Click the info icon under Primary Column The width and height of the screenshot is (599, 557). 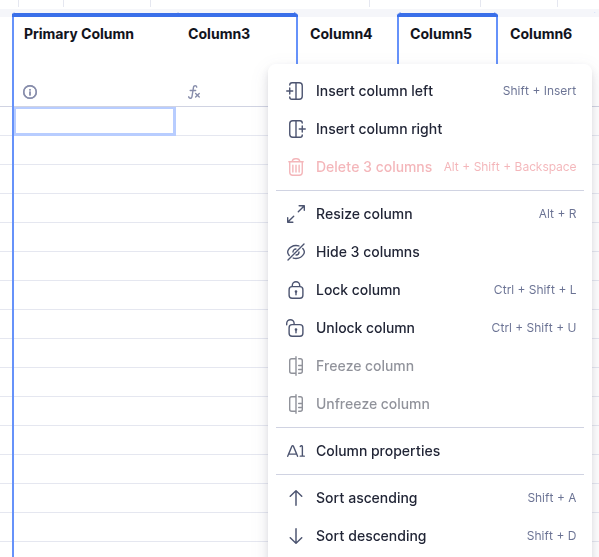click(30, 92)
